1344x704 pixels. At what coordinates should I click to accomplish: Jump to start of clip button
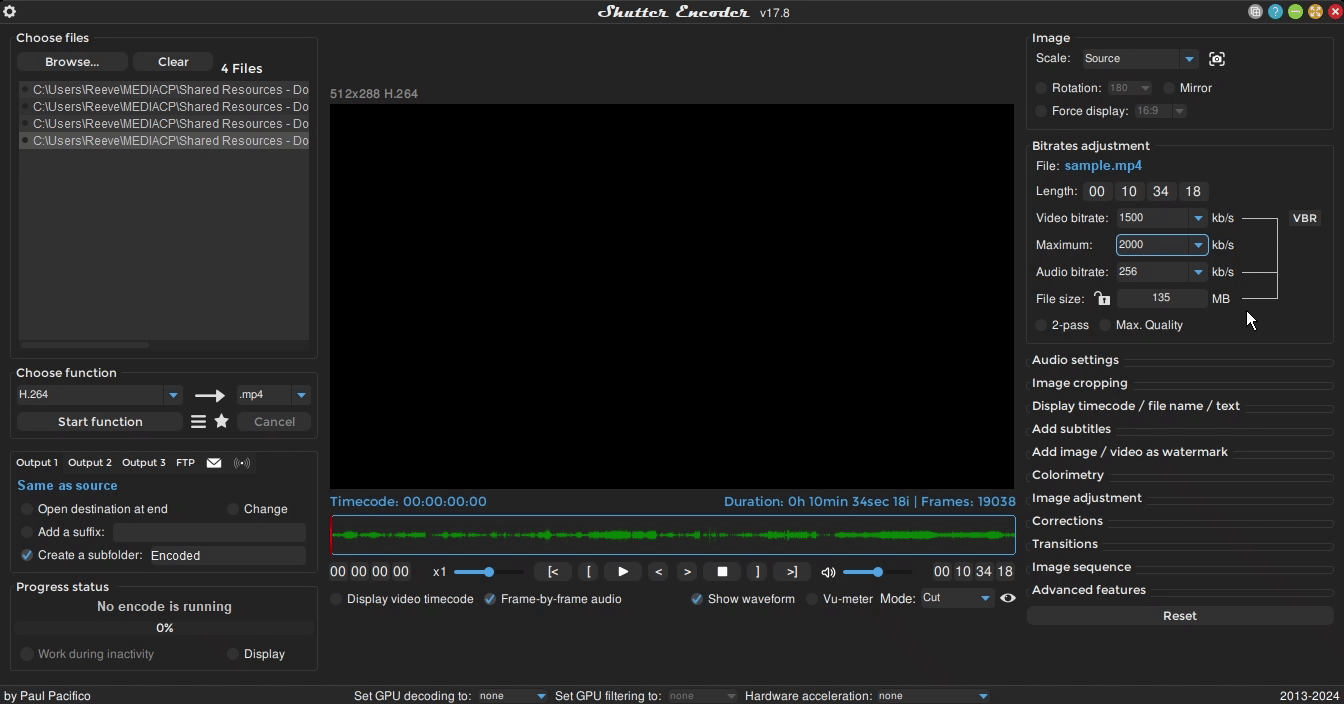point(553,572)
